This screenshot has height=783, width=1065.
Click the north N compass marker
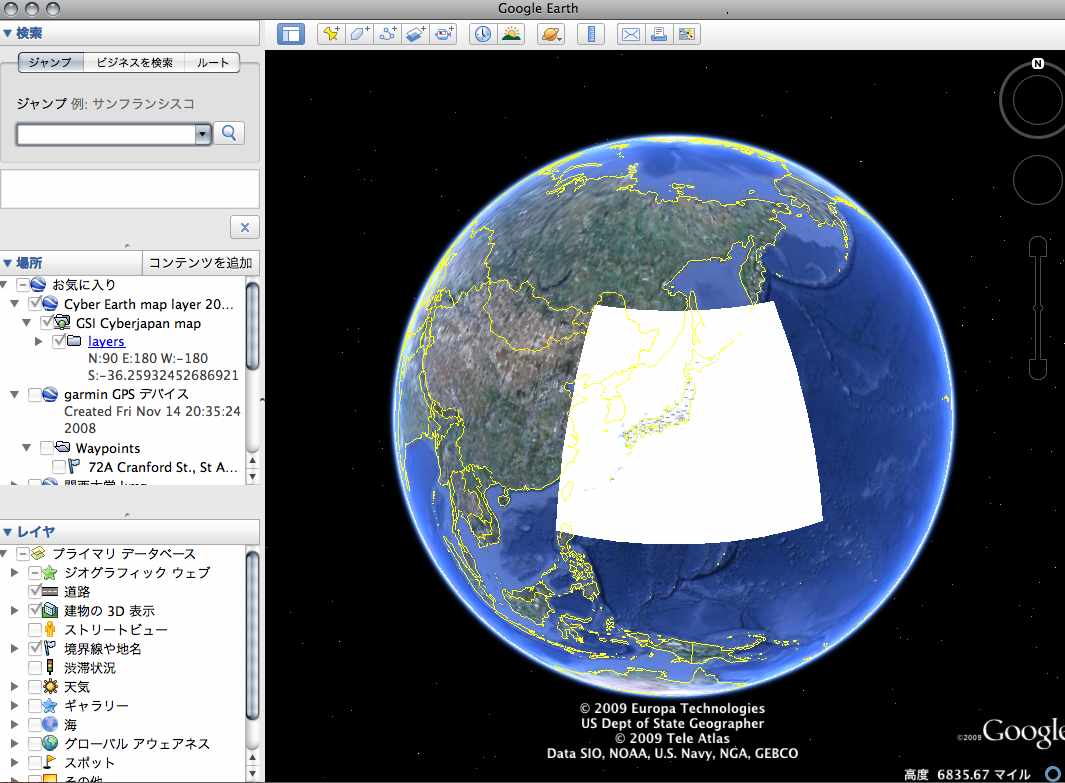1038,63
